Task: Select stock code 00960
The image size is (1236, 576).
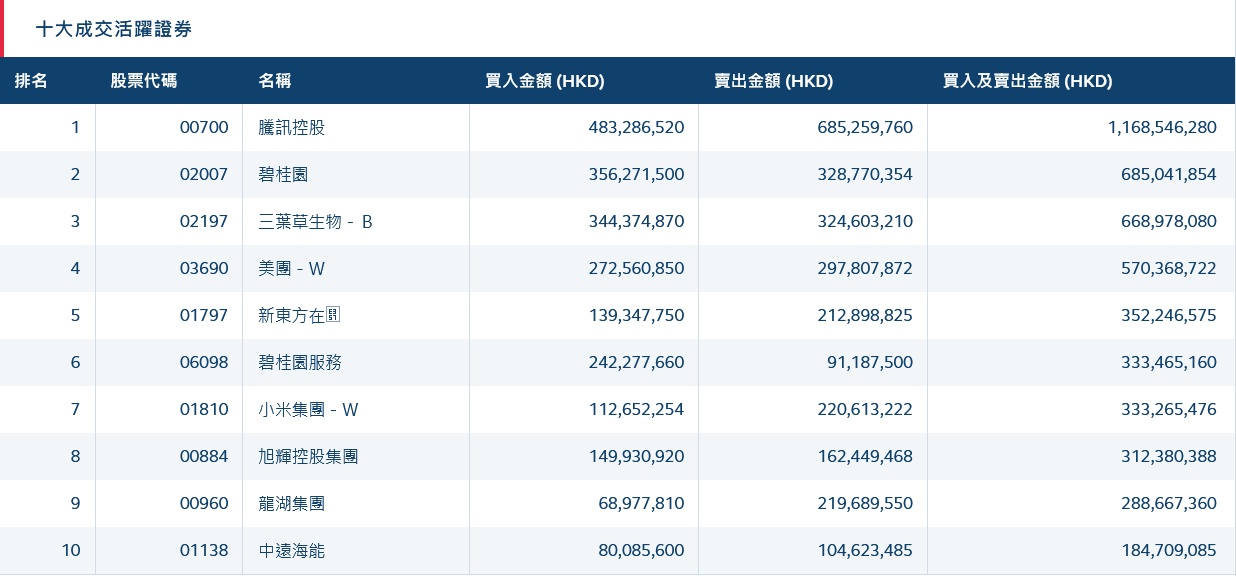Action: [x=204, y=504]
